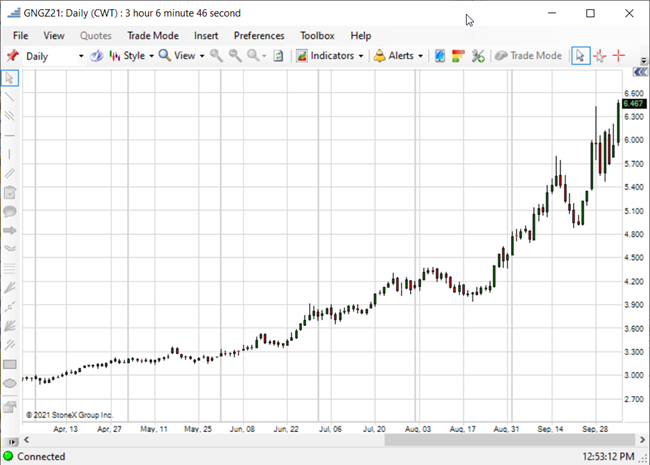
Task: Click the colored bars legend icon
Action: [x=458, y=56]
